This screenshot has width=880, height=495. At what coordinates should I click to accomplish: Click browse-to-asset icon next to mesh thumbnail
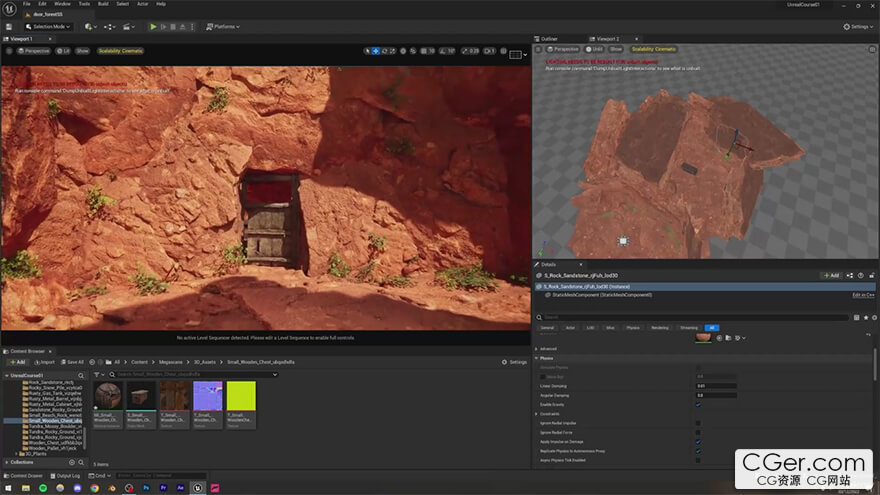727,338
